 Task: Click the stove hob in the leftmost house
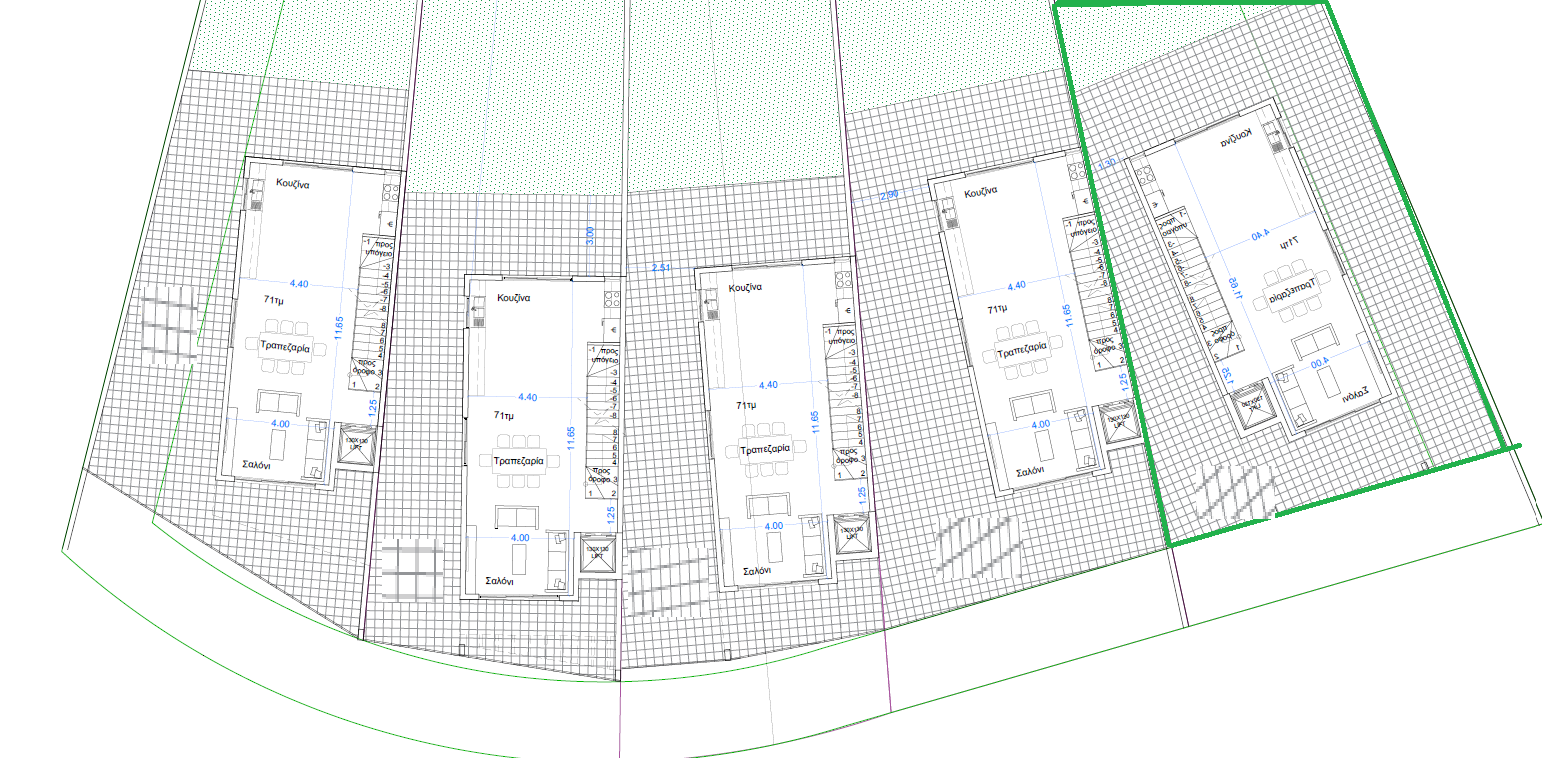[388, 195]
